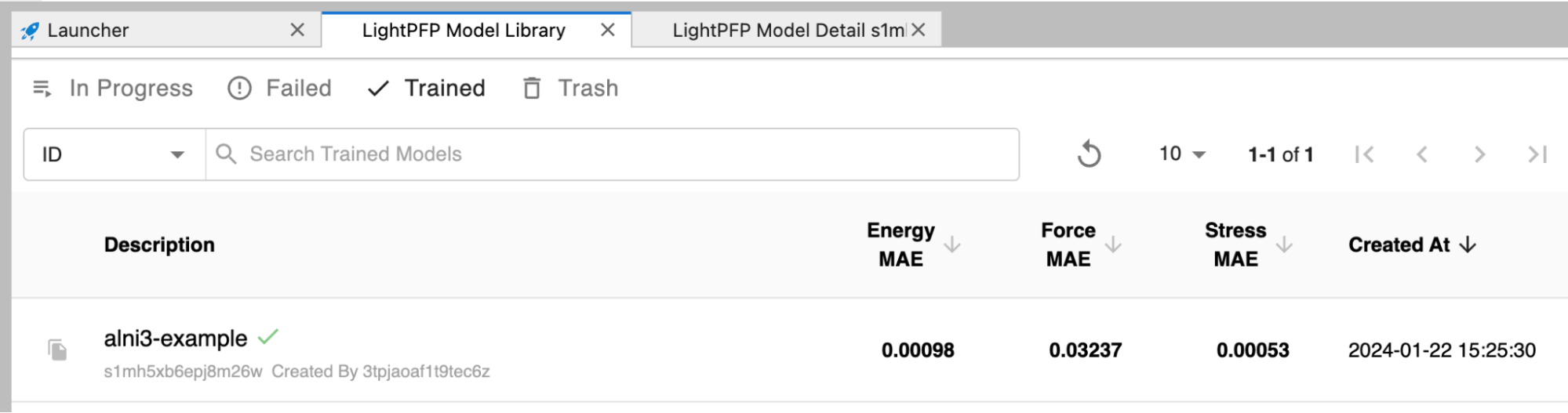The height and width of the screenshot is (413, 1568).
Task: Open the Trash tab
Action: (x=570, y=89)
